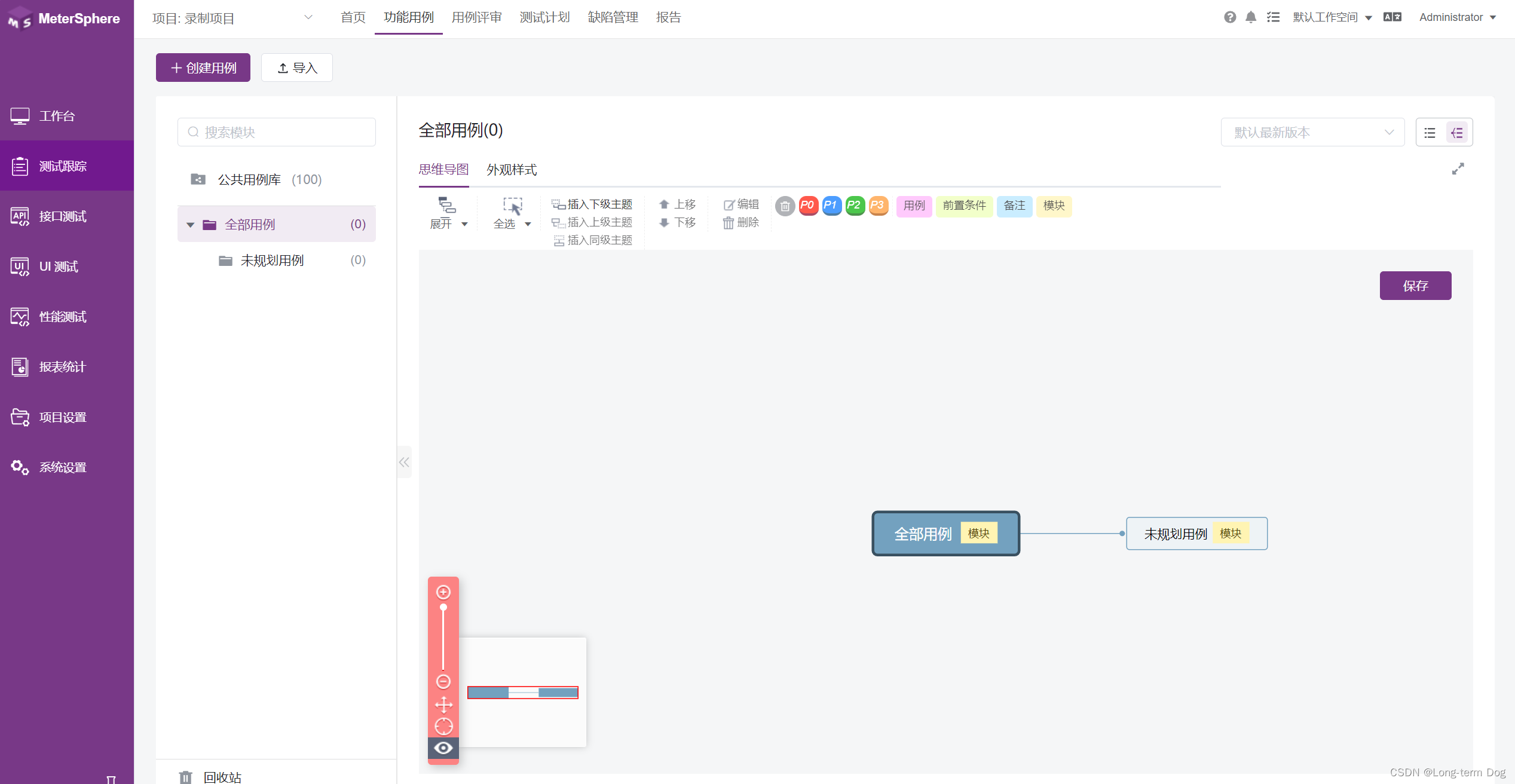Click the 创建用例 button
Viewport: 1515px width, 784px height.
click(203, 68)
